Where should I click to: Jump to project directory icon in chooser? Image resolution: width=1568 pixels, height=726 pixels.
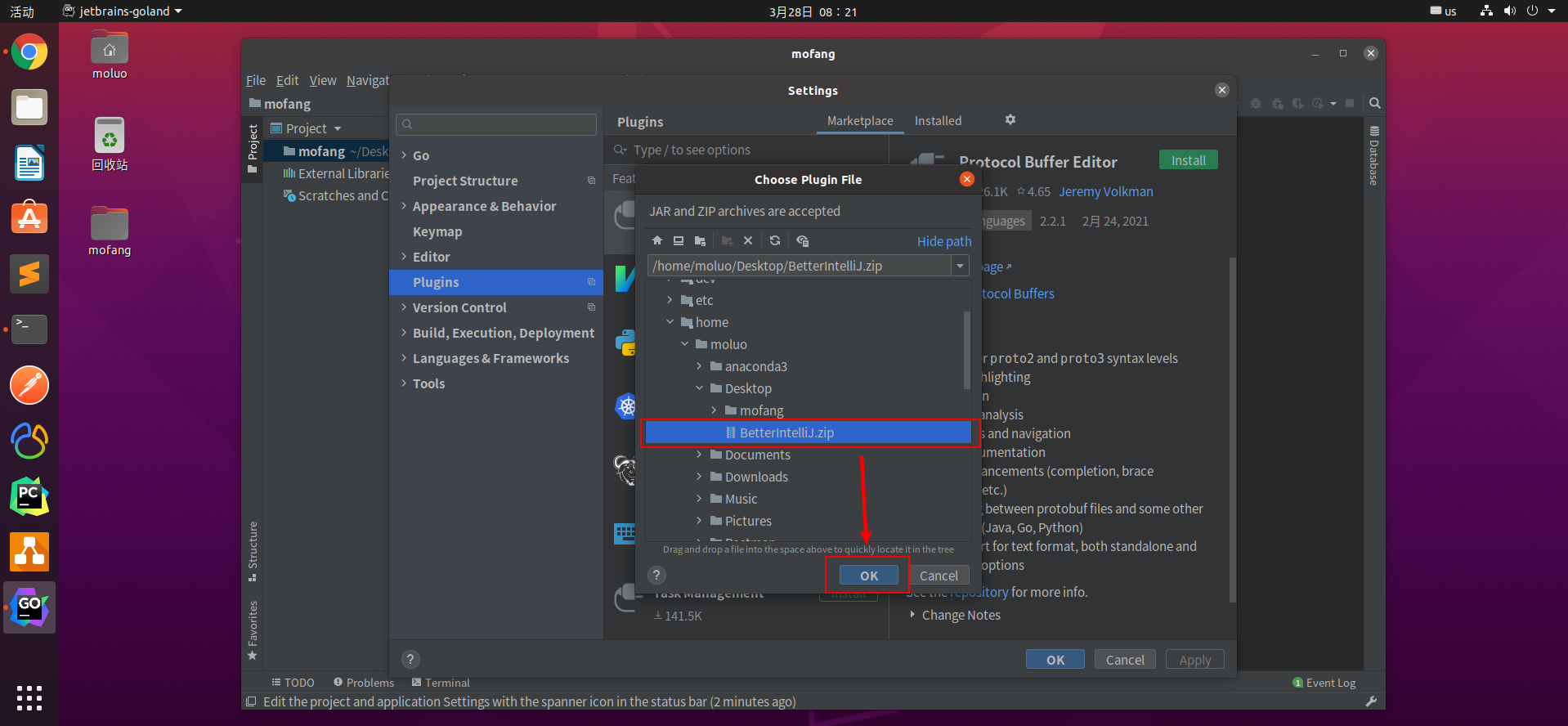pyautogui.click(x=700, y=240)
